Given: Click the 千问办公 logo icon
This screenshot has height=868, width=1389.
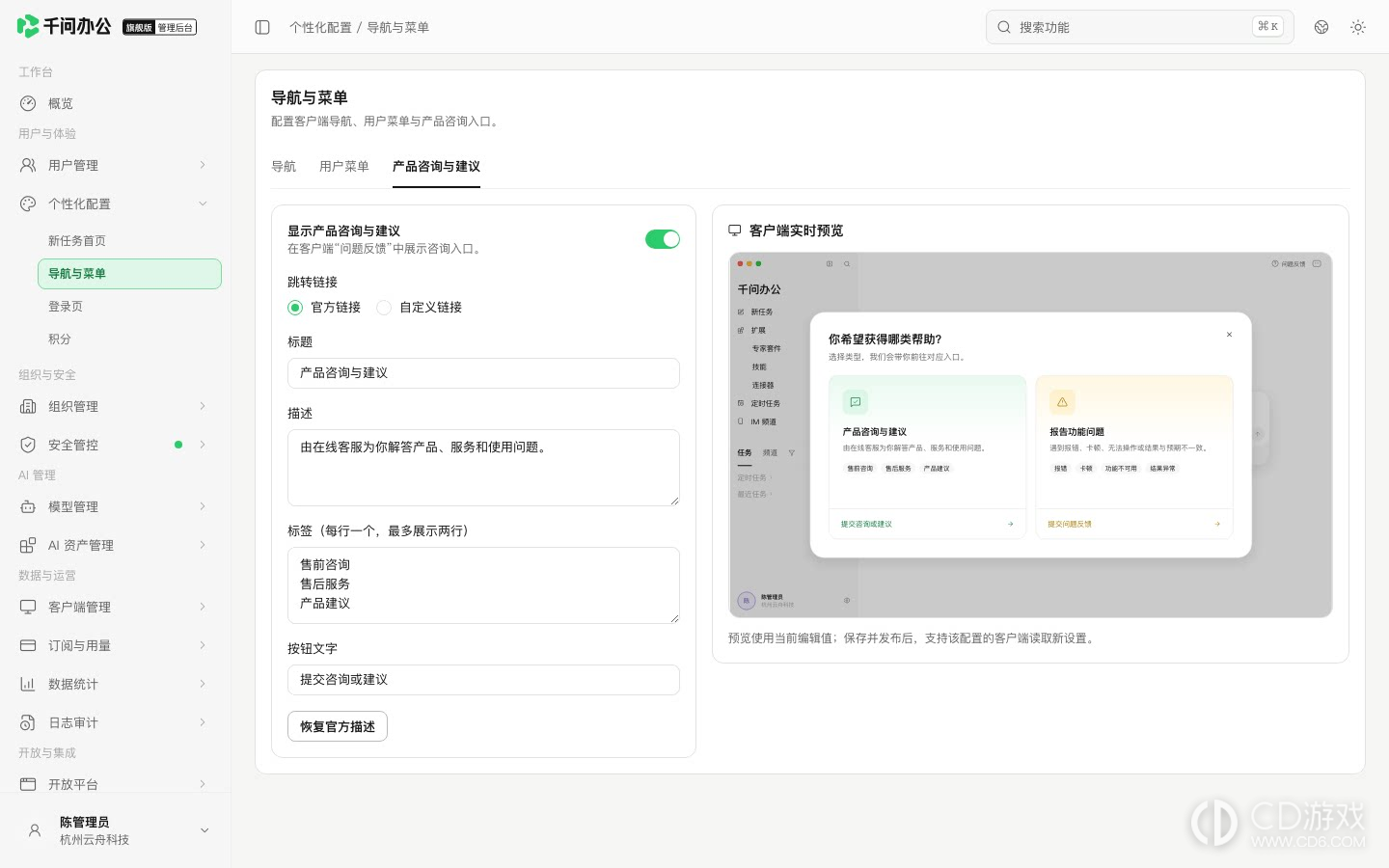Looking at the screenshot, I should pyautogui.click(x=28, y=26).
